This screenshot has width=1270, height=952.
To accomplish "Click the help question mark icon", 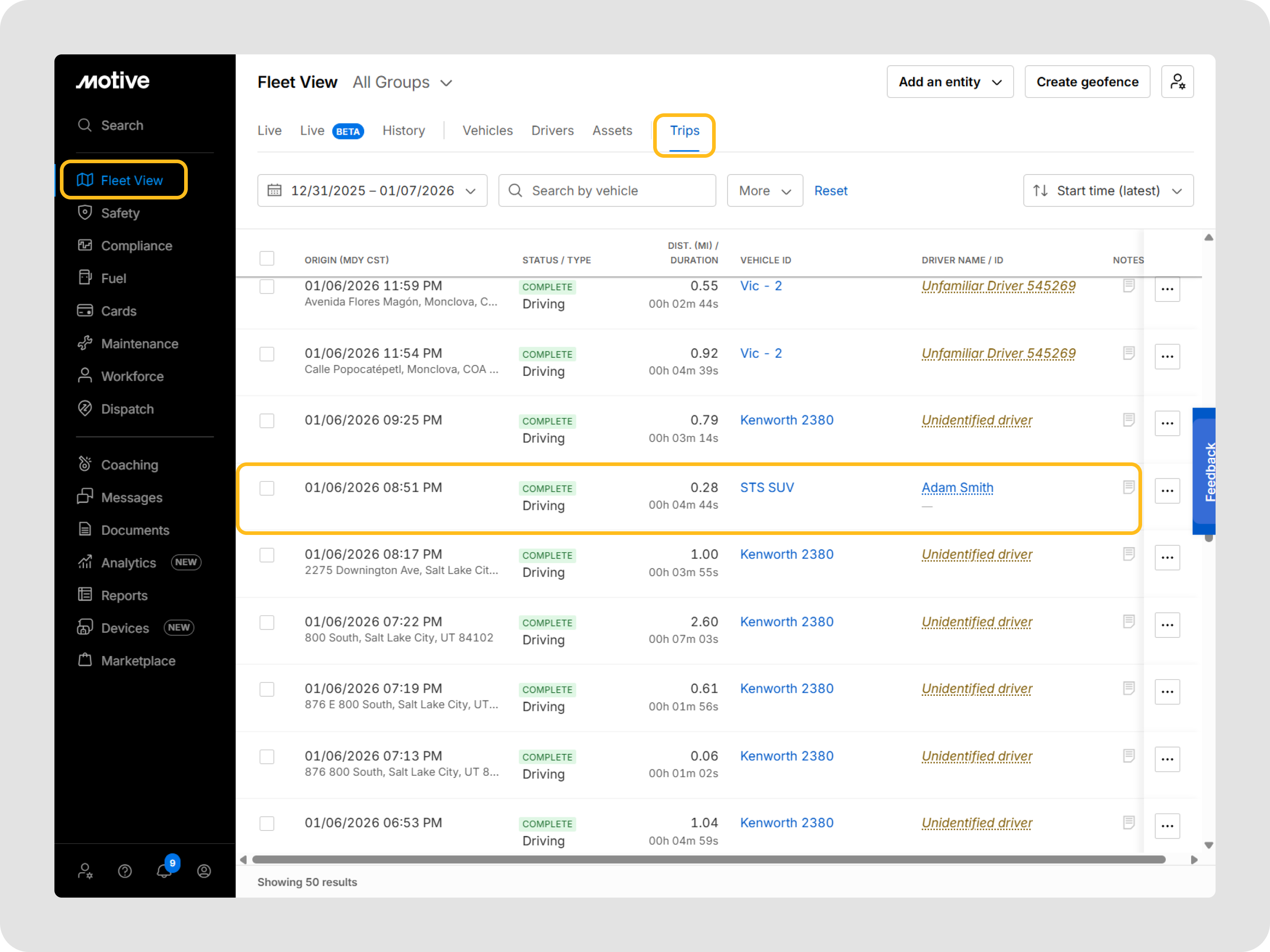I will [125, 871].
